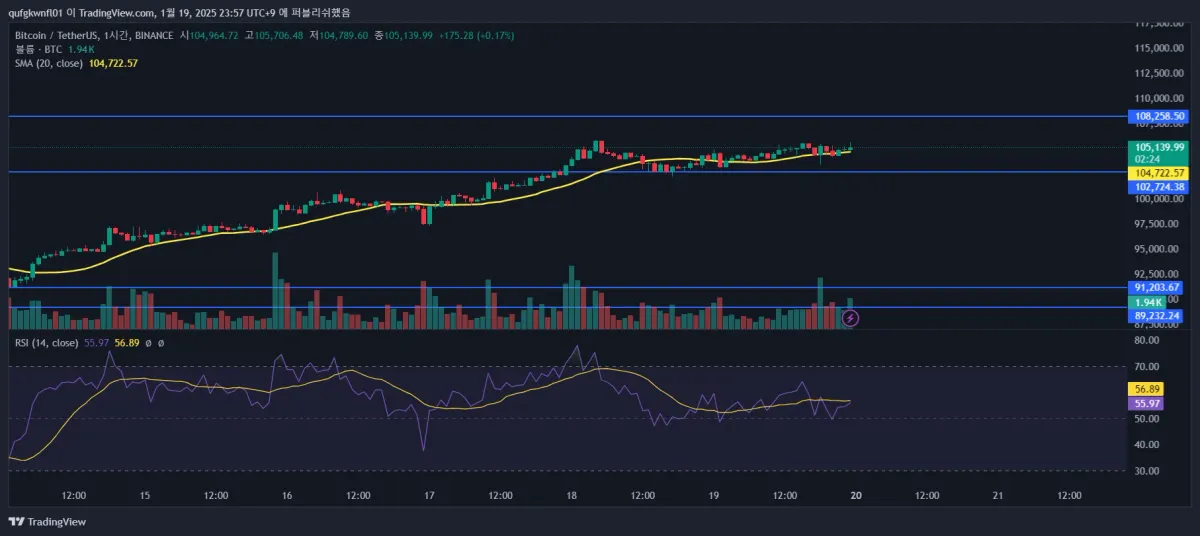Select the 102,724.38 blue price label
Image resolution: width=1200 pixels, height=536 pixels.
(1160, 187)
